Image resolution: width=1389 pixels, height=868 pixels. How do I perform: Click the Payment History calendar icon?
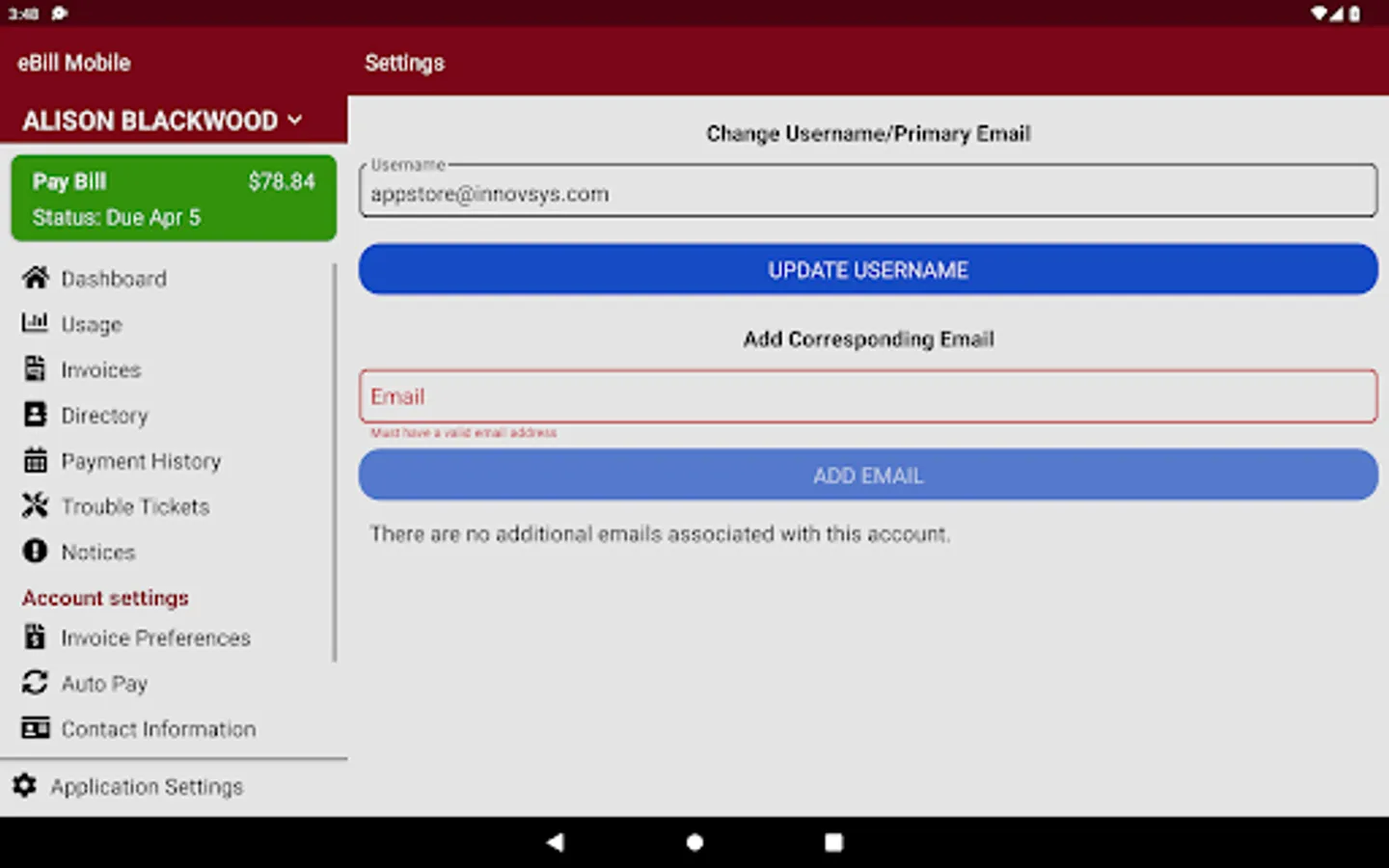coord(35,460)
